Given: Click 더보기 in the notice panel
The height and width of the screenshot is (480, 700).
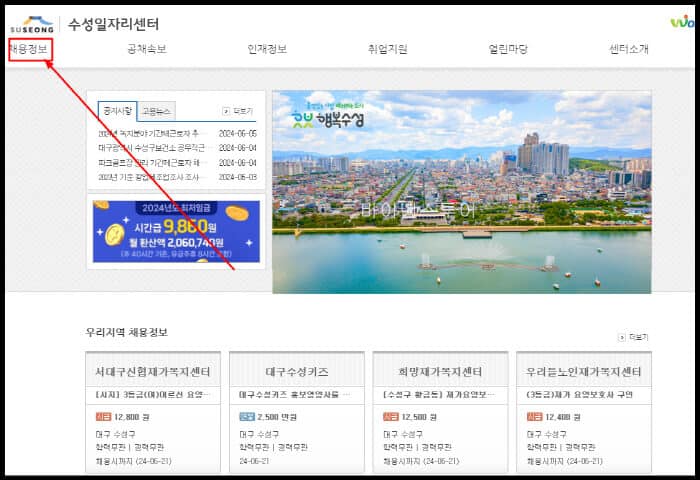Looking at the screenshot, I should tap(243, 111).
